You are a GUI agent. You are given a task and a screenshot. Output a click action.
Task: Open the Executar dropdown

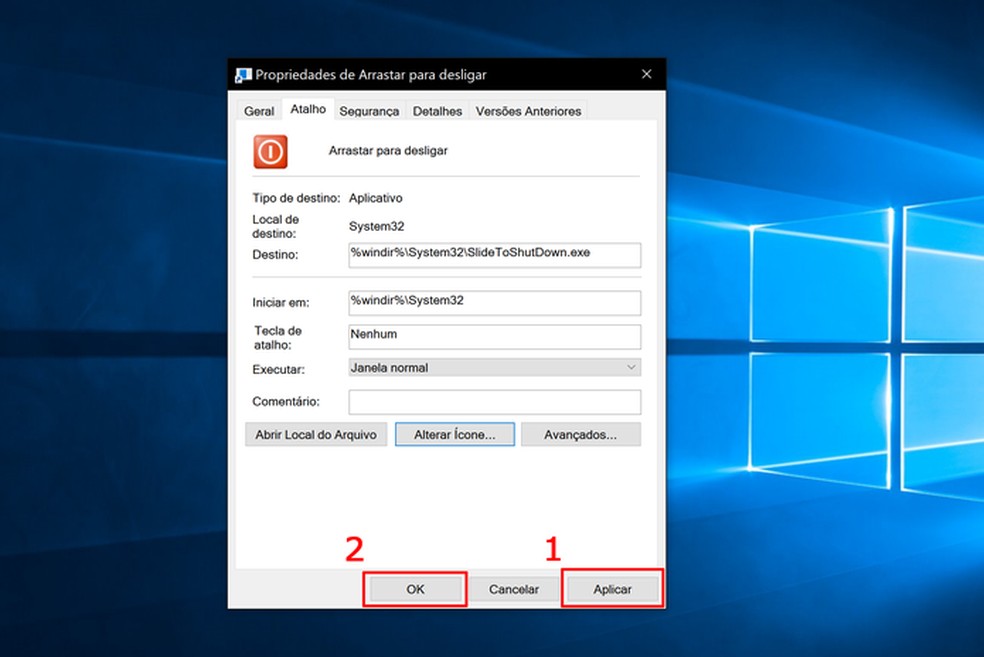(x=630, y=367)
